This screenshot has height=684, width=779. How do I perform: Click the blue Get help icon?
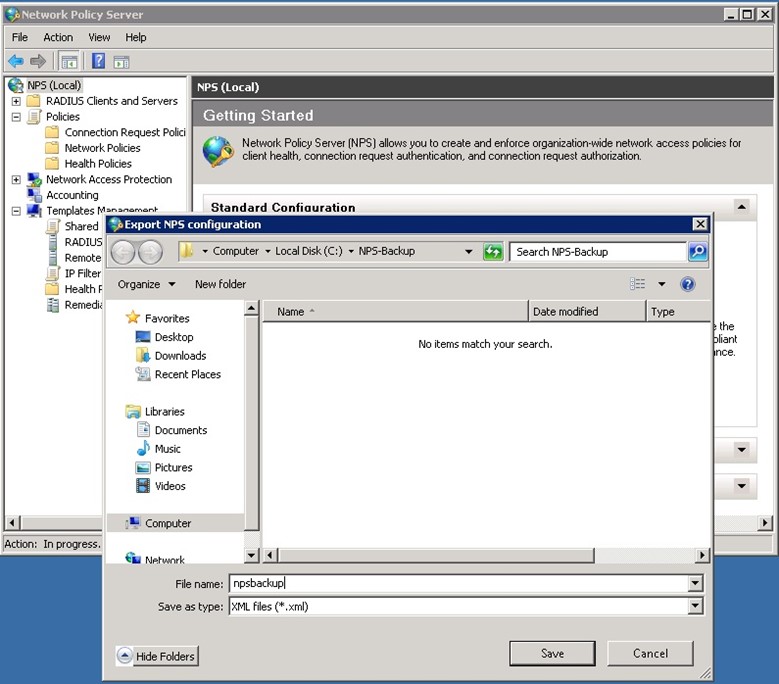point(688,284)
